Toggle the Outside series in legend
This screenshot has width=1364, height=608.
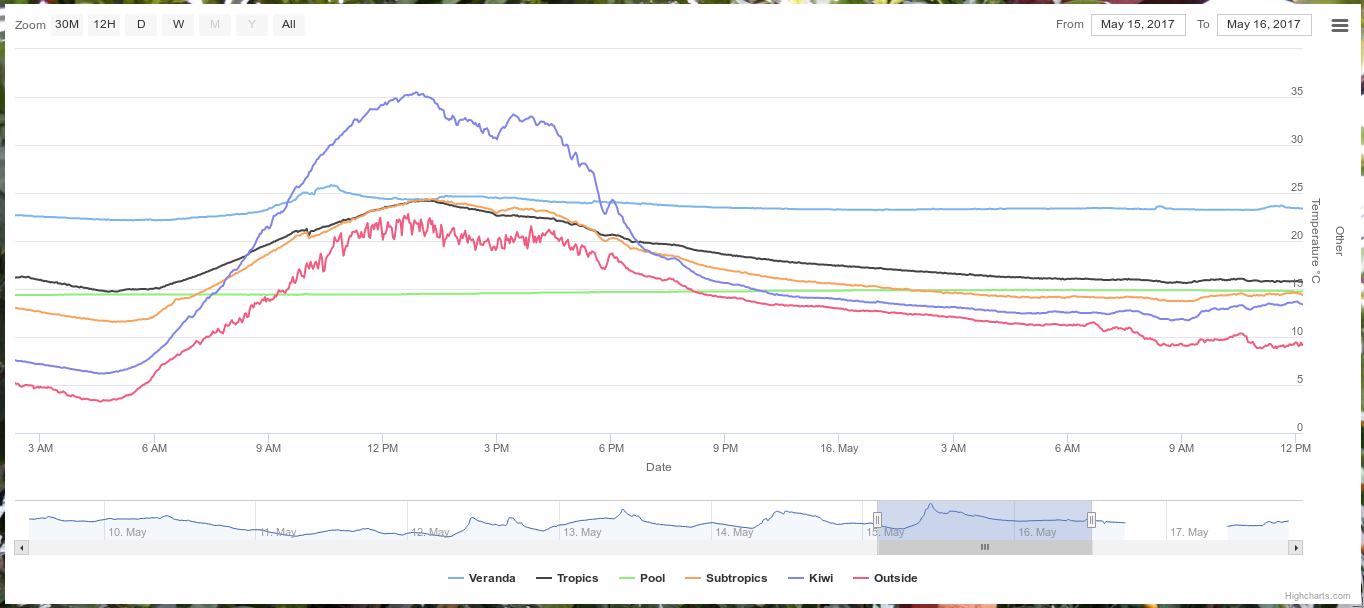pos(885,578)
